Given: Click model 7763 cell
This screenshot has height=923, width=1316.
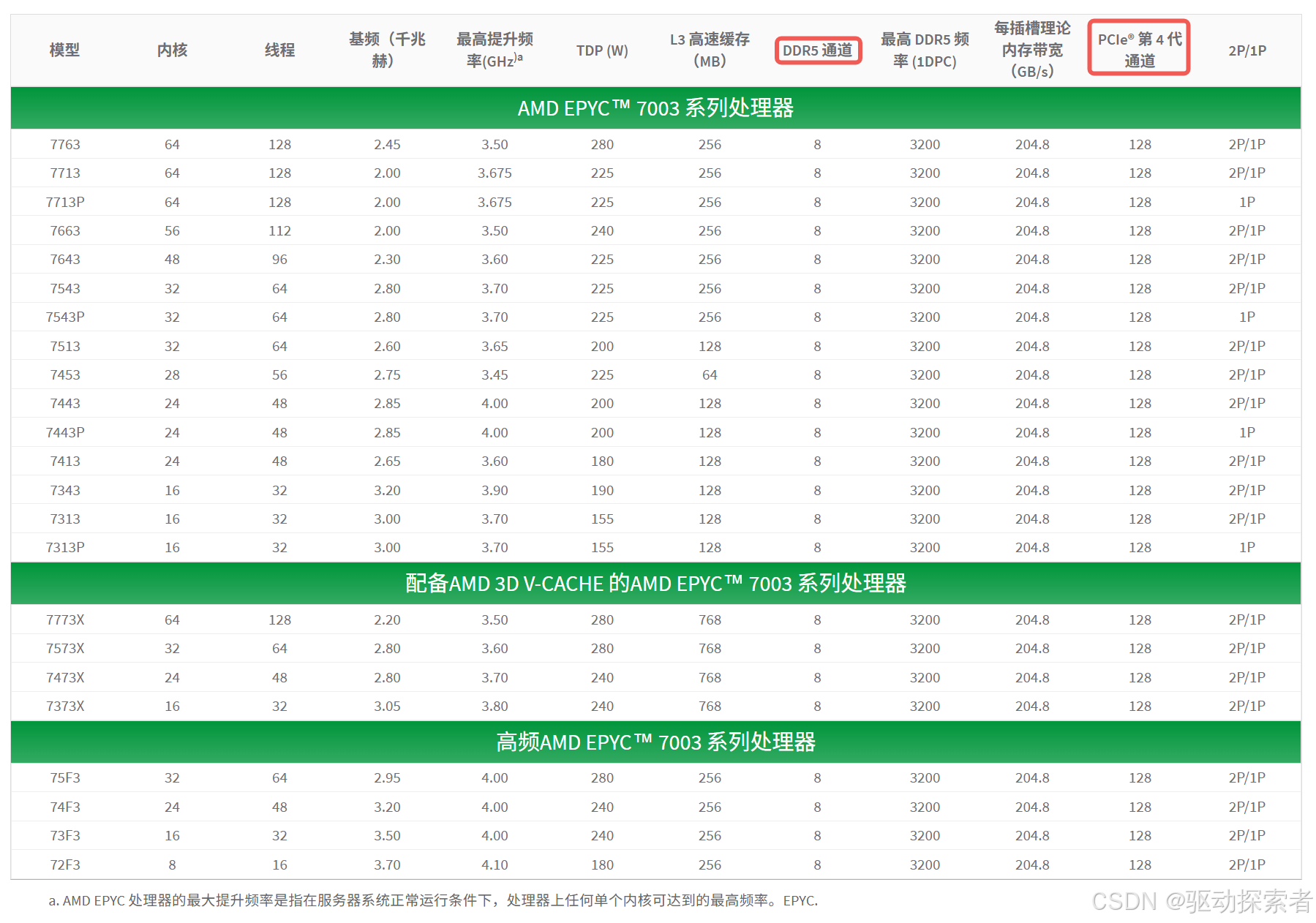Looking at the screenshot, I should pos(64,145).
